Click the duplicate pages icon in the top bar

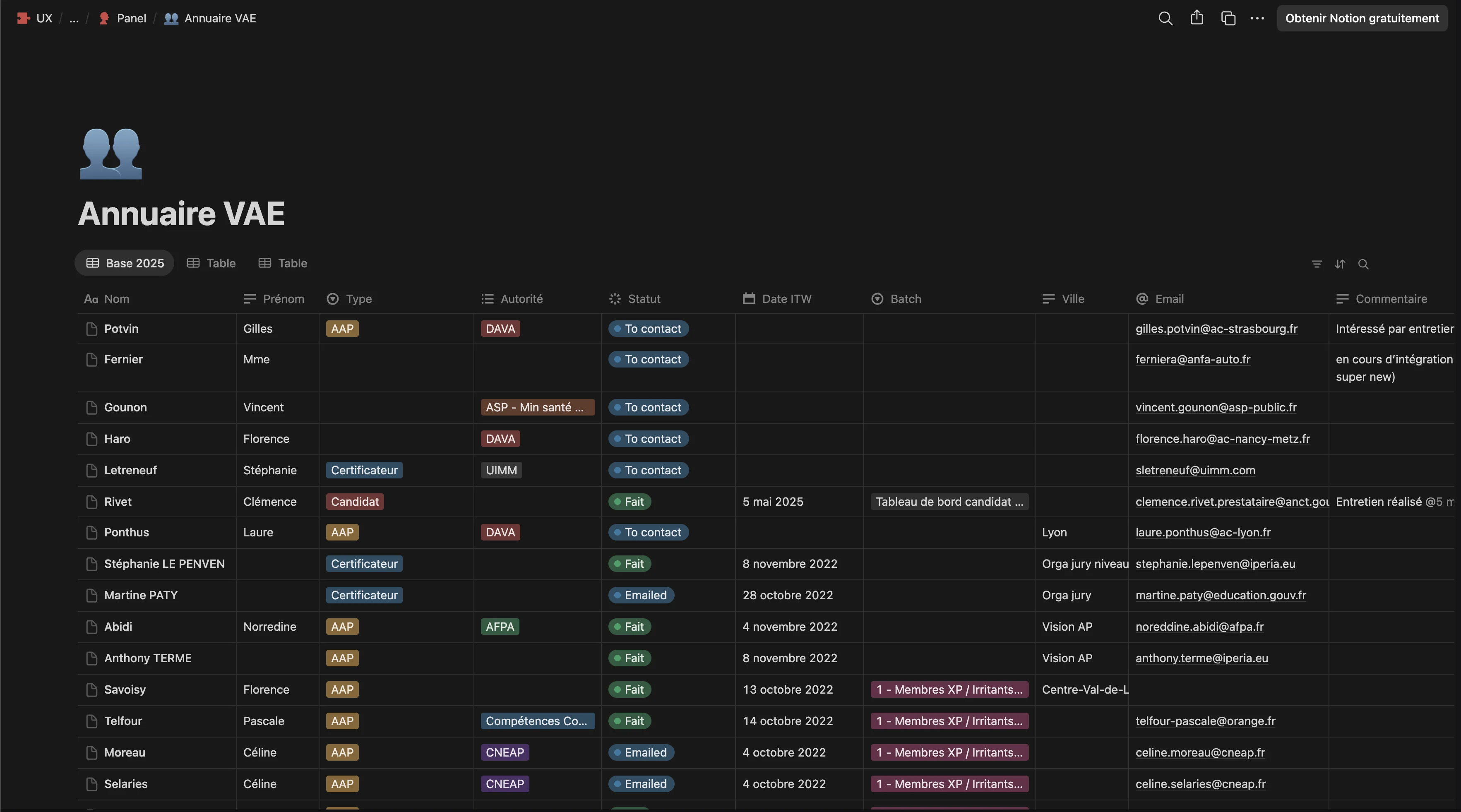tap(1228, 18)
